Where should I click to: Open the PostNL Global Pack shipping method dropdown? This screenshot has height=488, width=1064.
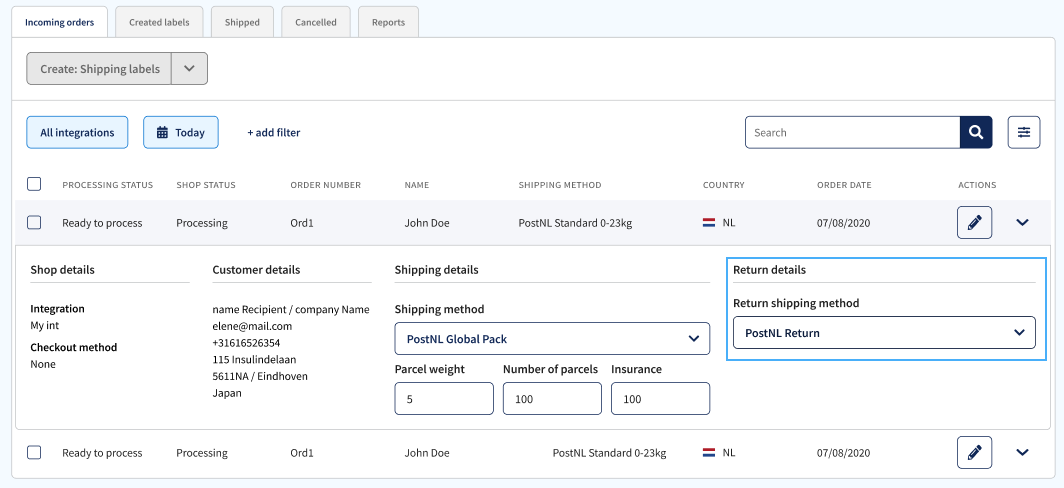point(552,339)
